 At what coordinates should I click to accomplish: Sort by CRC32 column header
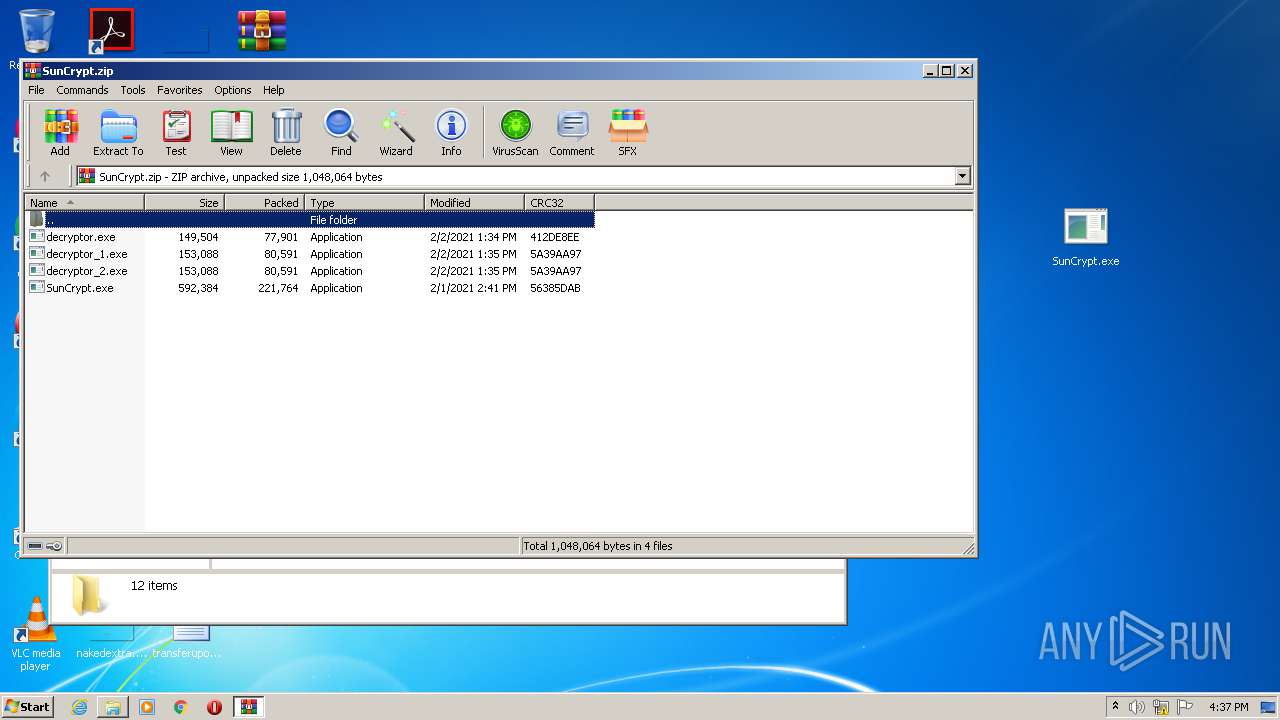coord(559,202)
